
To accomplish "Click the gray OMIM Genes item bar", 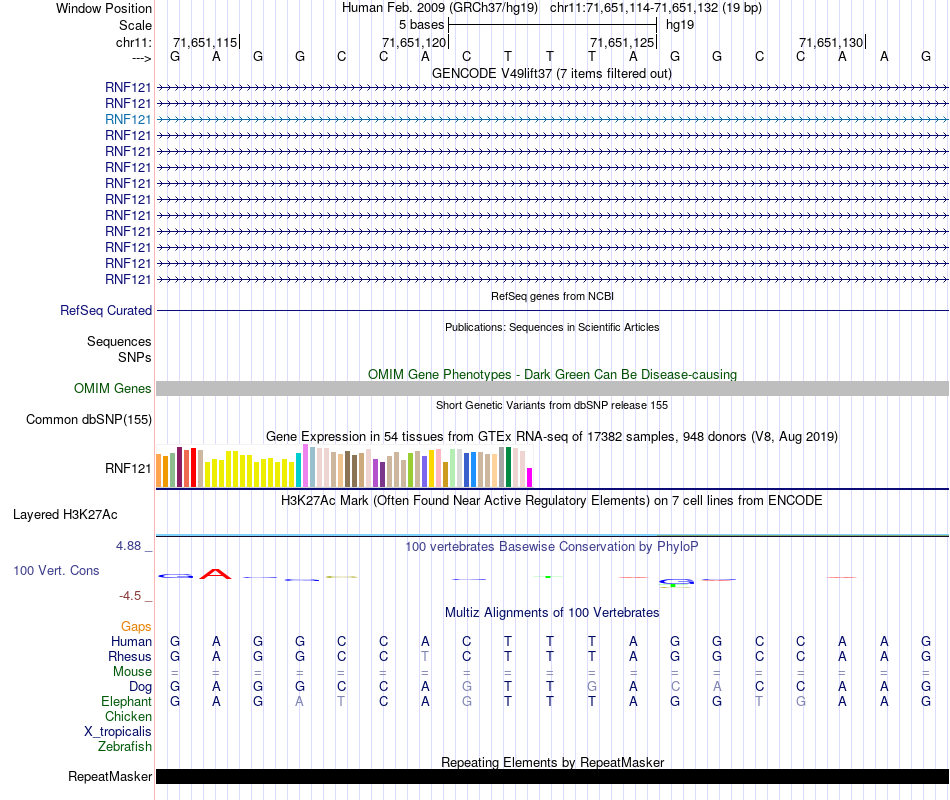I will [552, 388].
